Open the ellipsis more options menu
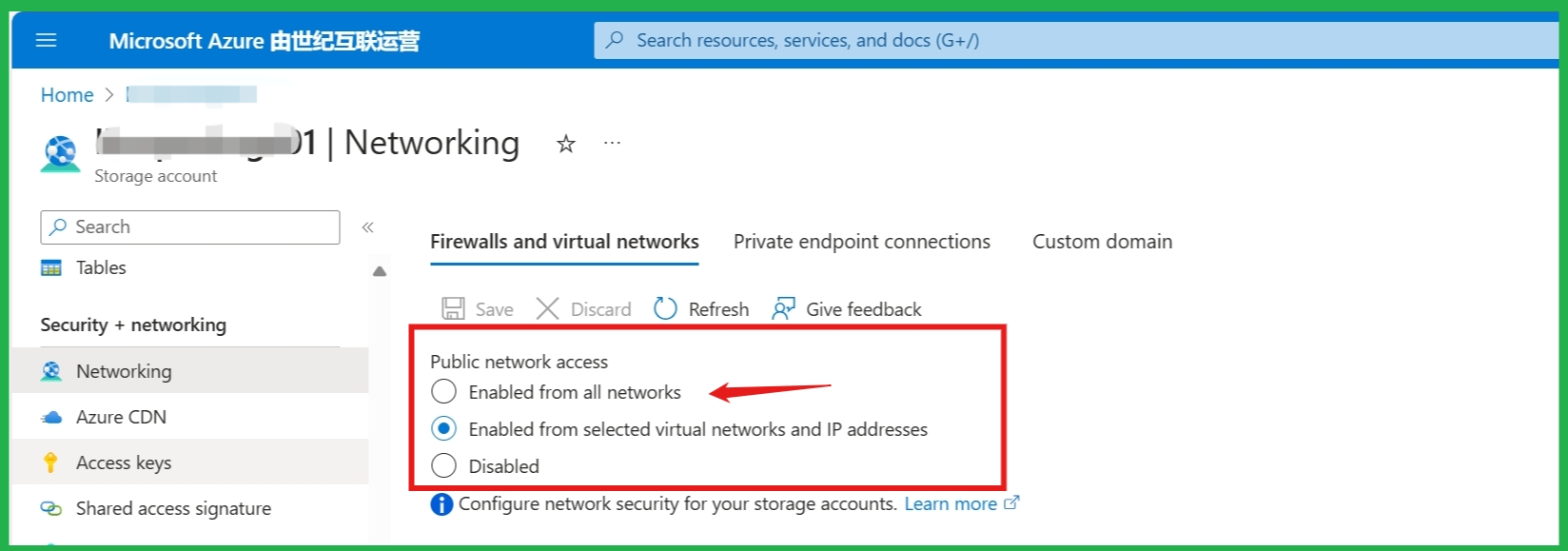Screen dimensions: 1568x551 (x=612, y=144)
